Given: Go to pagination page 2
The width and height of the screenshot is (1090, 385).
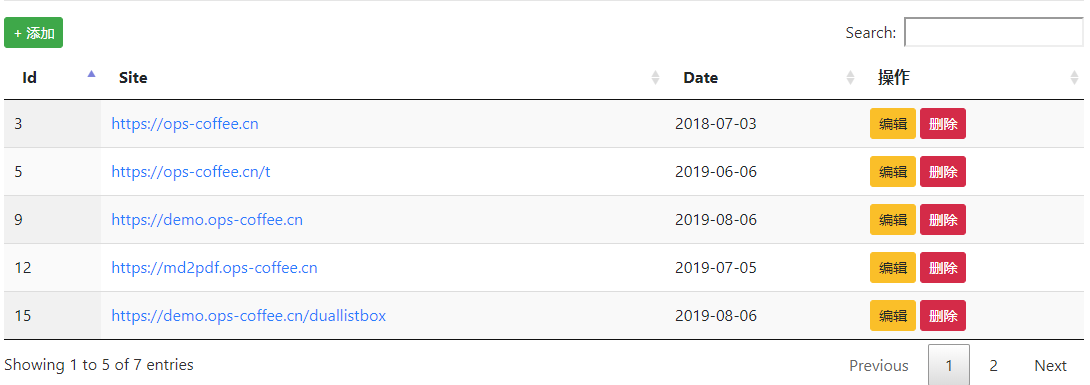Looking at the screenshot, I should coord(993,366).
